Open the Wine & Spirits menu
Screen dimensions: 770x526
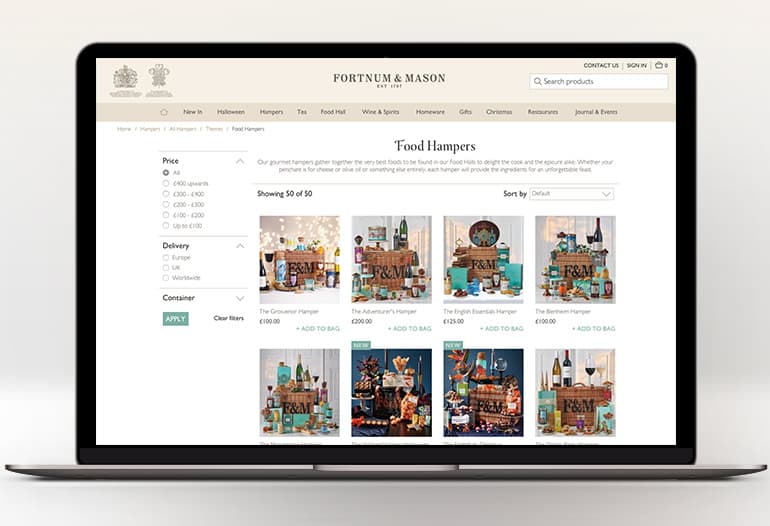tap(380, 112)
